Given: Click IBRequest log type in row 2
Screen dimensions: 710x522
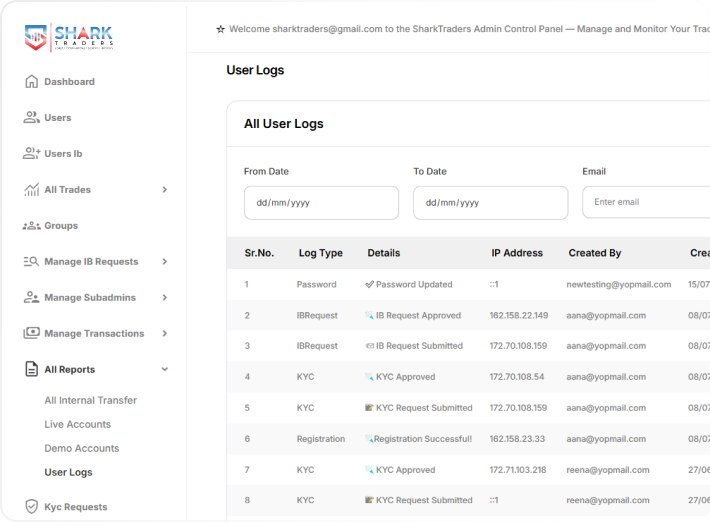Looking at the screenshot, I should tap(317, 316).
